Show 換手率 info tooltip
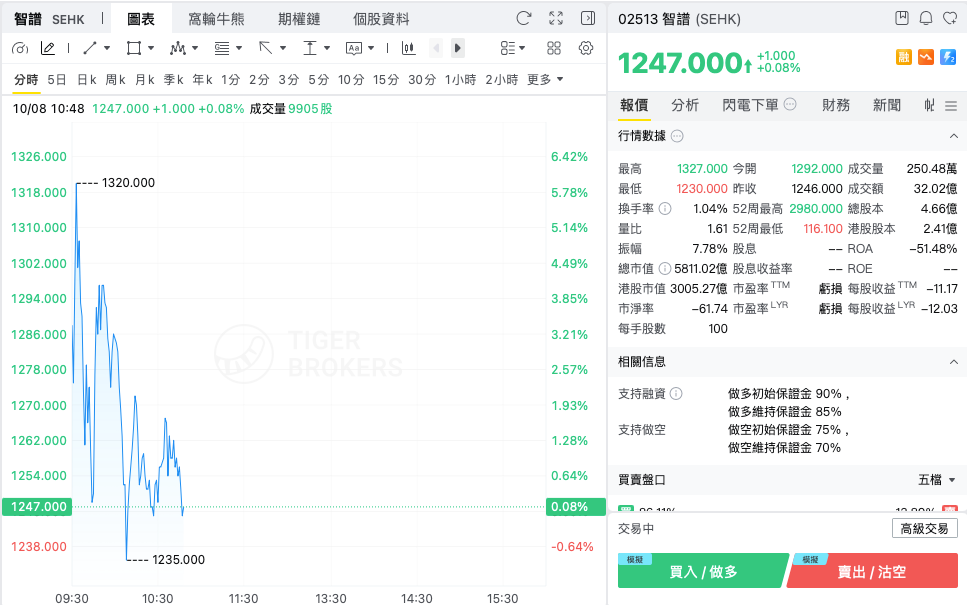The image size is (967, 605). [x=665, y=208]
